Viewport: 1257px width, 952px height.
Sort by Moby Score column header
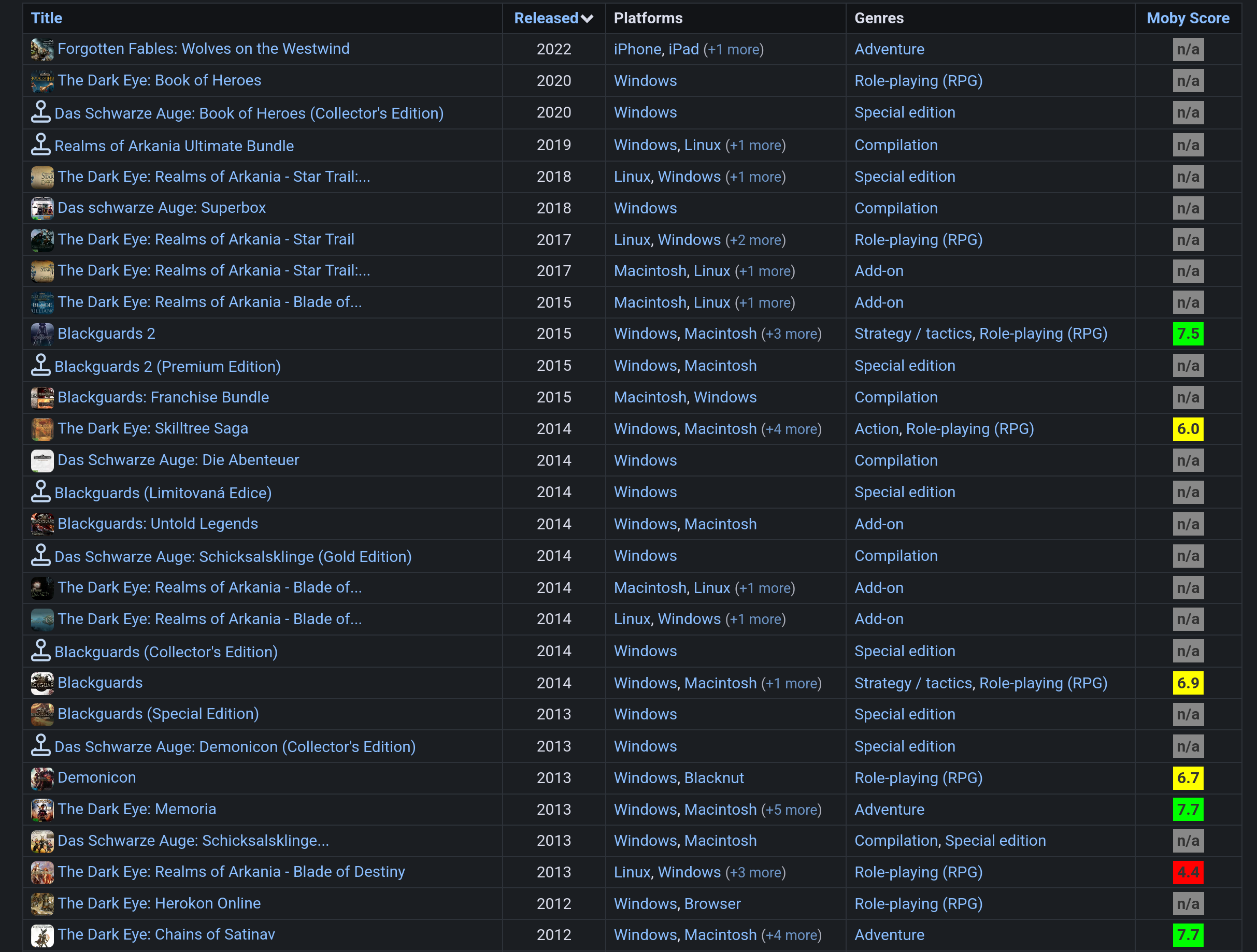coord(1188,18)
